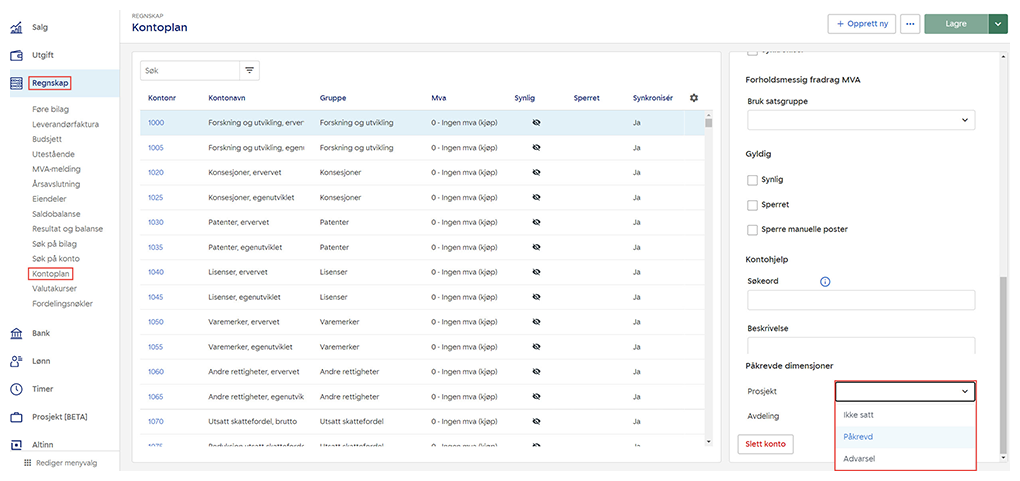Check Sperre manuelle poster option
Viewport: 1020px width, 481px height.
[x=753, y=230]
